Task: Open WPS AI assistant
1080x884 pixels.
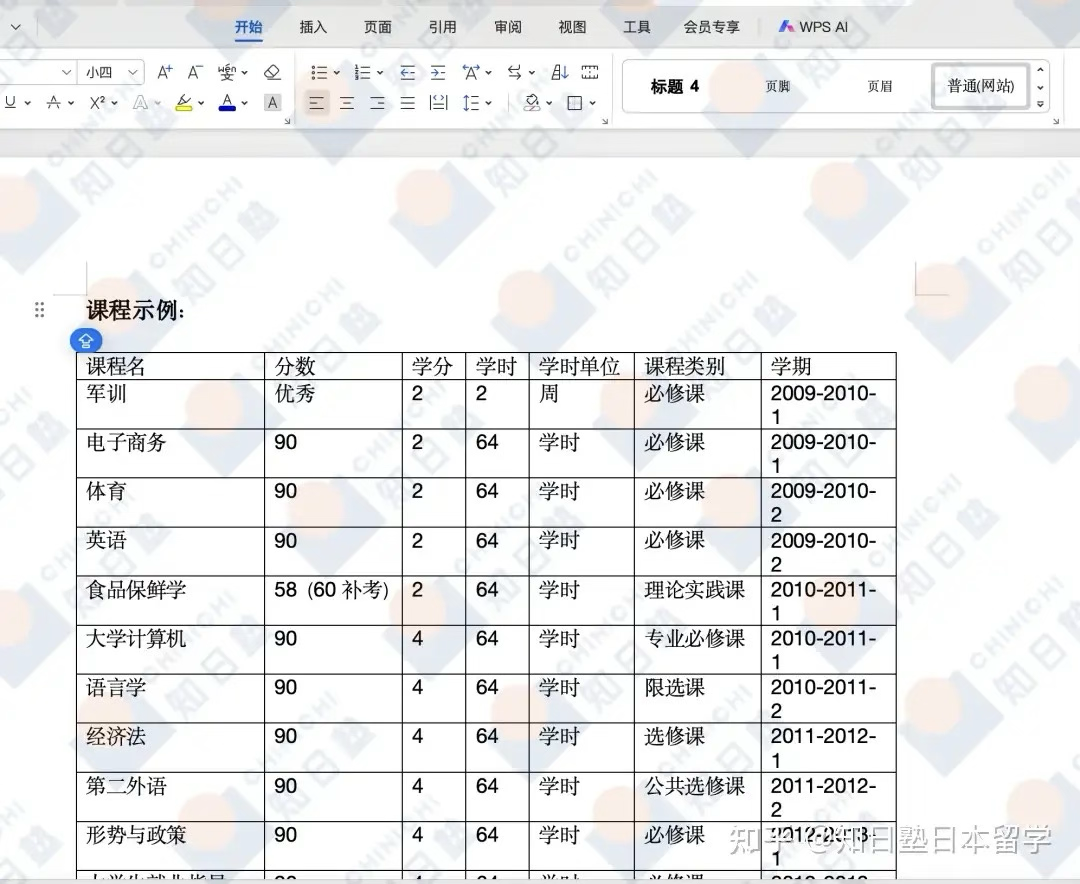Action: pos(813,27)
